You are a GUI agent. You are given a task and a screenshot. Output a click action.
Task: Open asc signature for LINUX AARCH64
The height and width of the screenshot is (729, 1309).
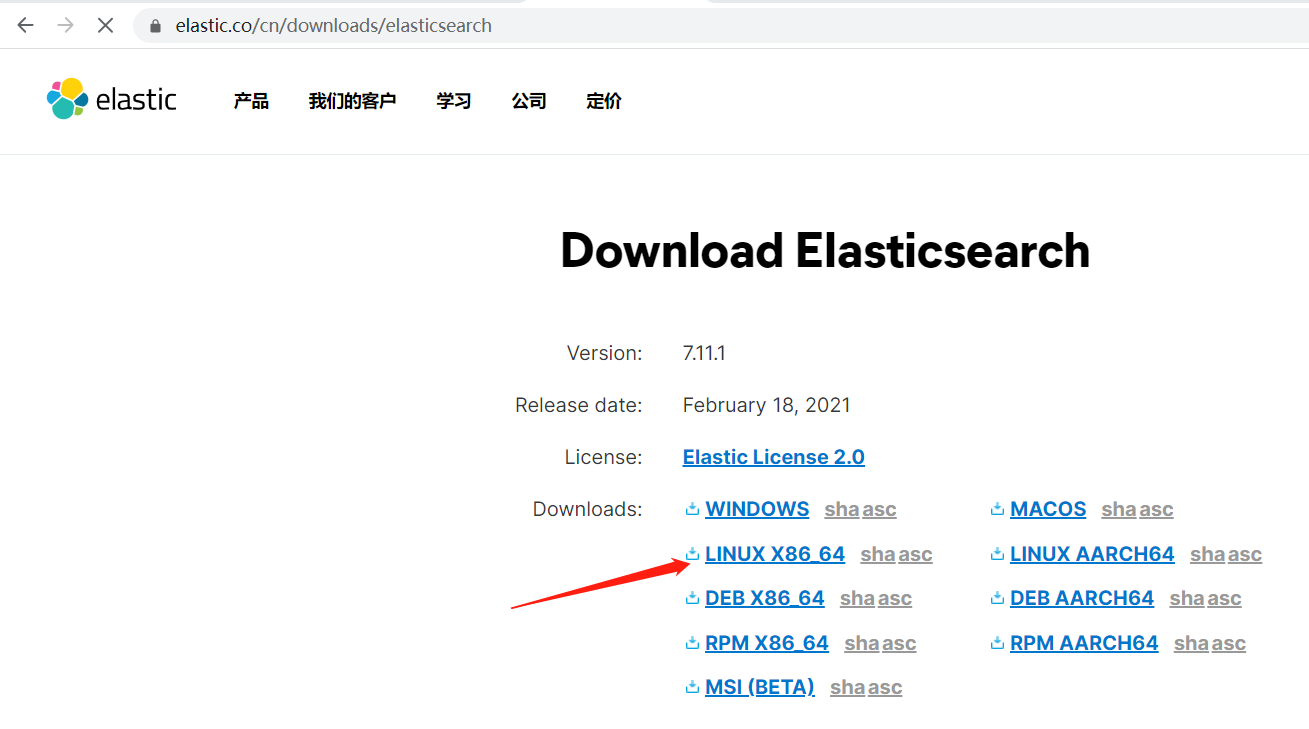1245,554
